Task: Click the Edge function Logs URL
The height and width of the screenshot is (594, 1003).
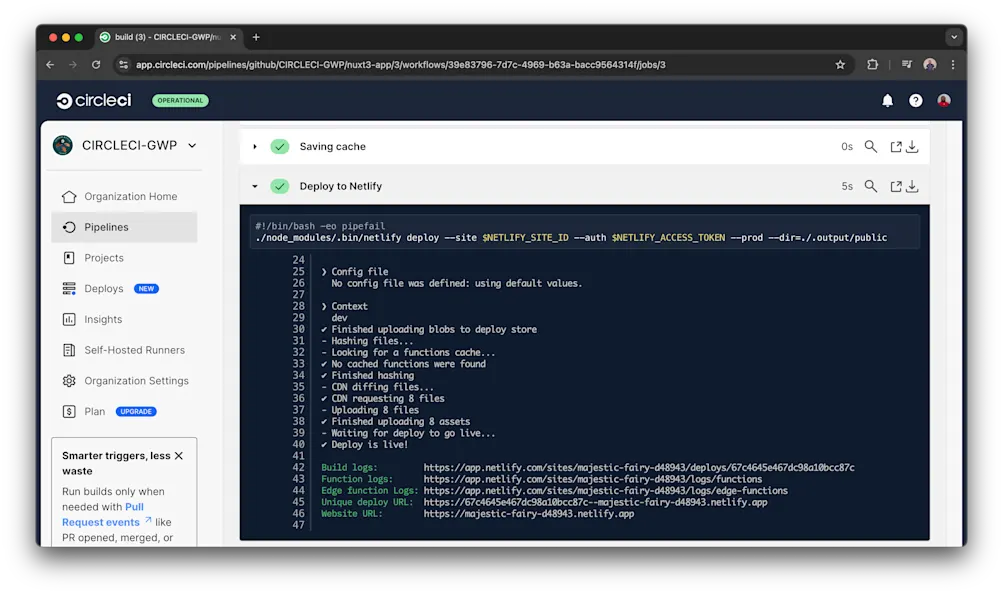Action: (605, 490)
